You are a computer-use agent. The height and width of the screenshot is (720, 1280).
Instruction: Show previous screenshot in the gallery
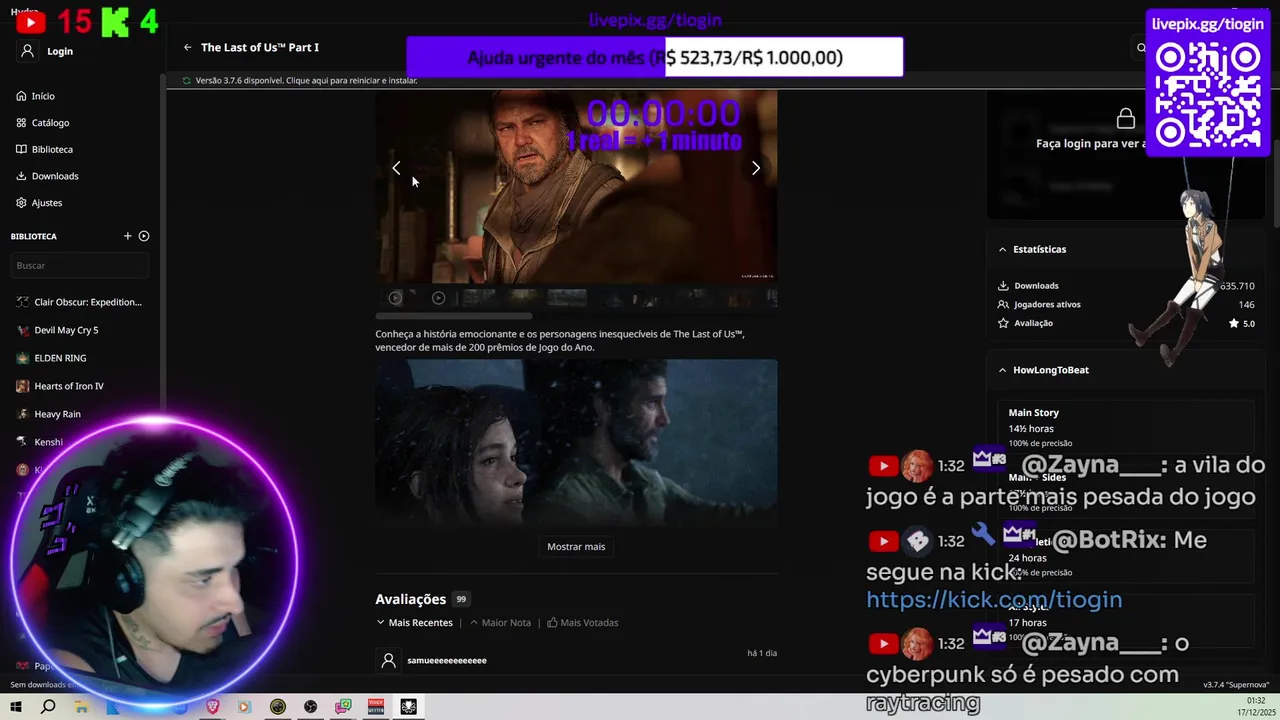click(396, 168)
